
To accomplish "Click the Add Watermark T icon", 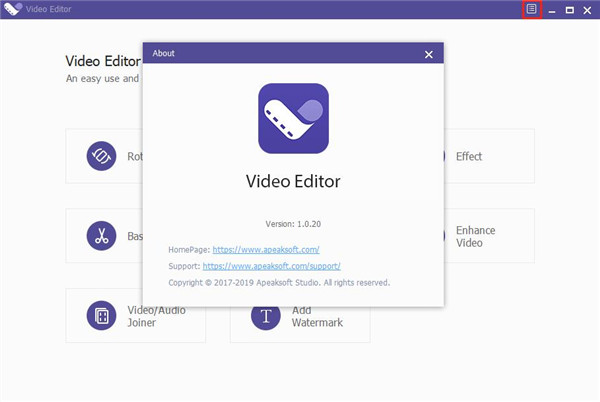I will [x=266, y=316].
